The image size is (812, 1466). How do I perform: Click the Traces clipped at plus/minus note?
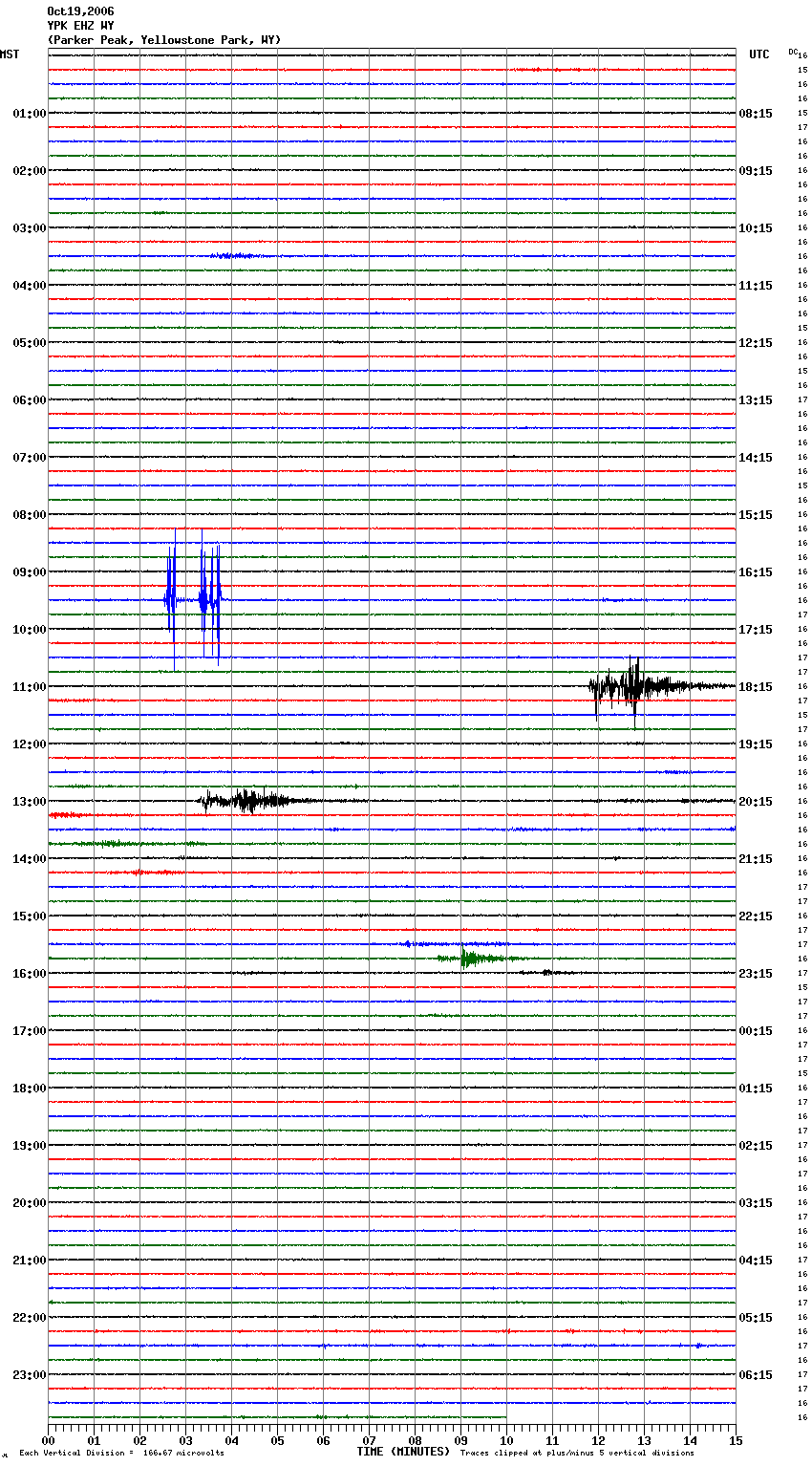point(577,1454)
